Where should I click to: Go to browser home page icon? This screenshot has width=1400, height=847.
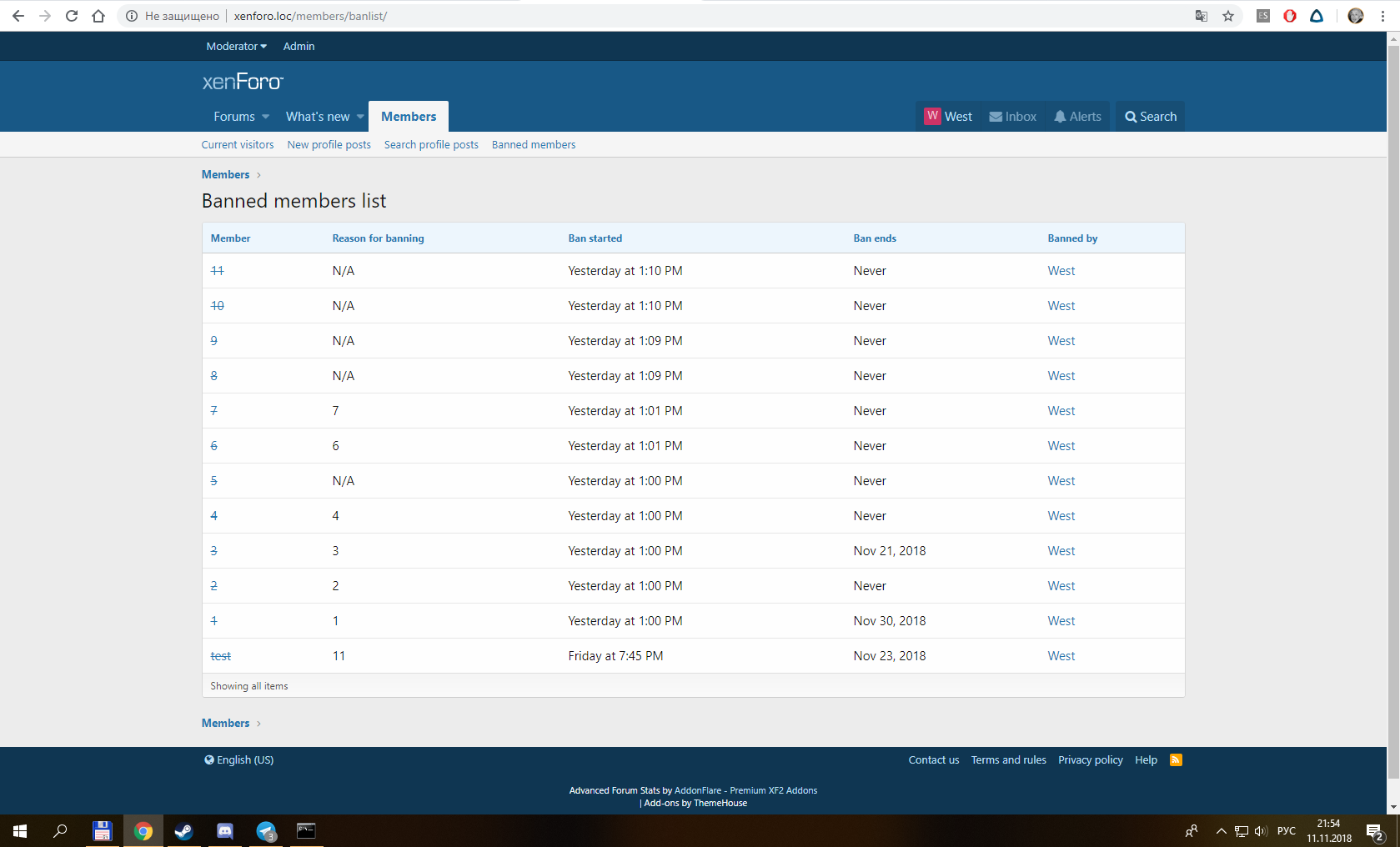click(98, 16)
